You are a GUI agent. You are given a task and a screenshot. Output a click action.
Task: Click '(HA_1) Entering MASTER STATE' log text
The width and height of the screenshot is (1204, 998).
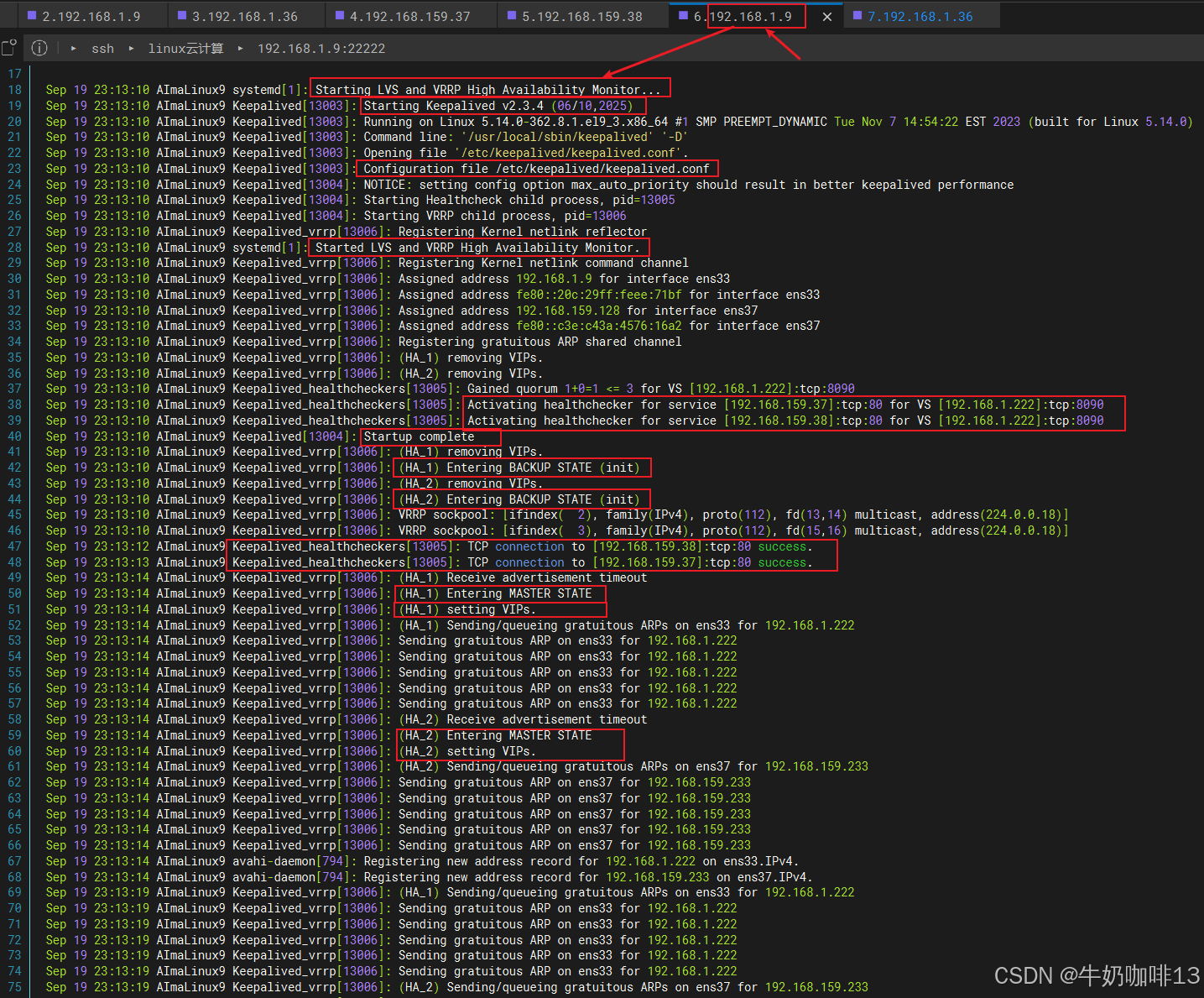pyautogui.click(x=495, y=593)
